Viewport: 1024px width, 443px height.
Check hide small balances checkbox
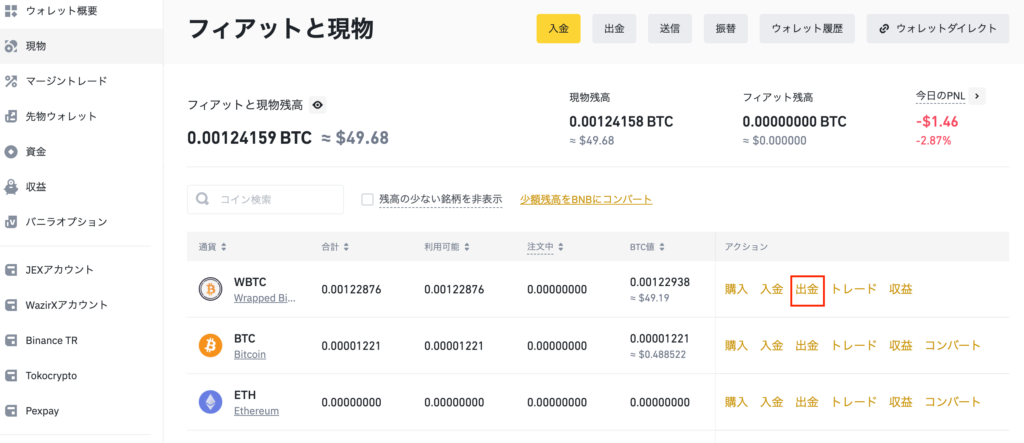367,199
